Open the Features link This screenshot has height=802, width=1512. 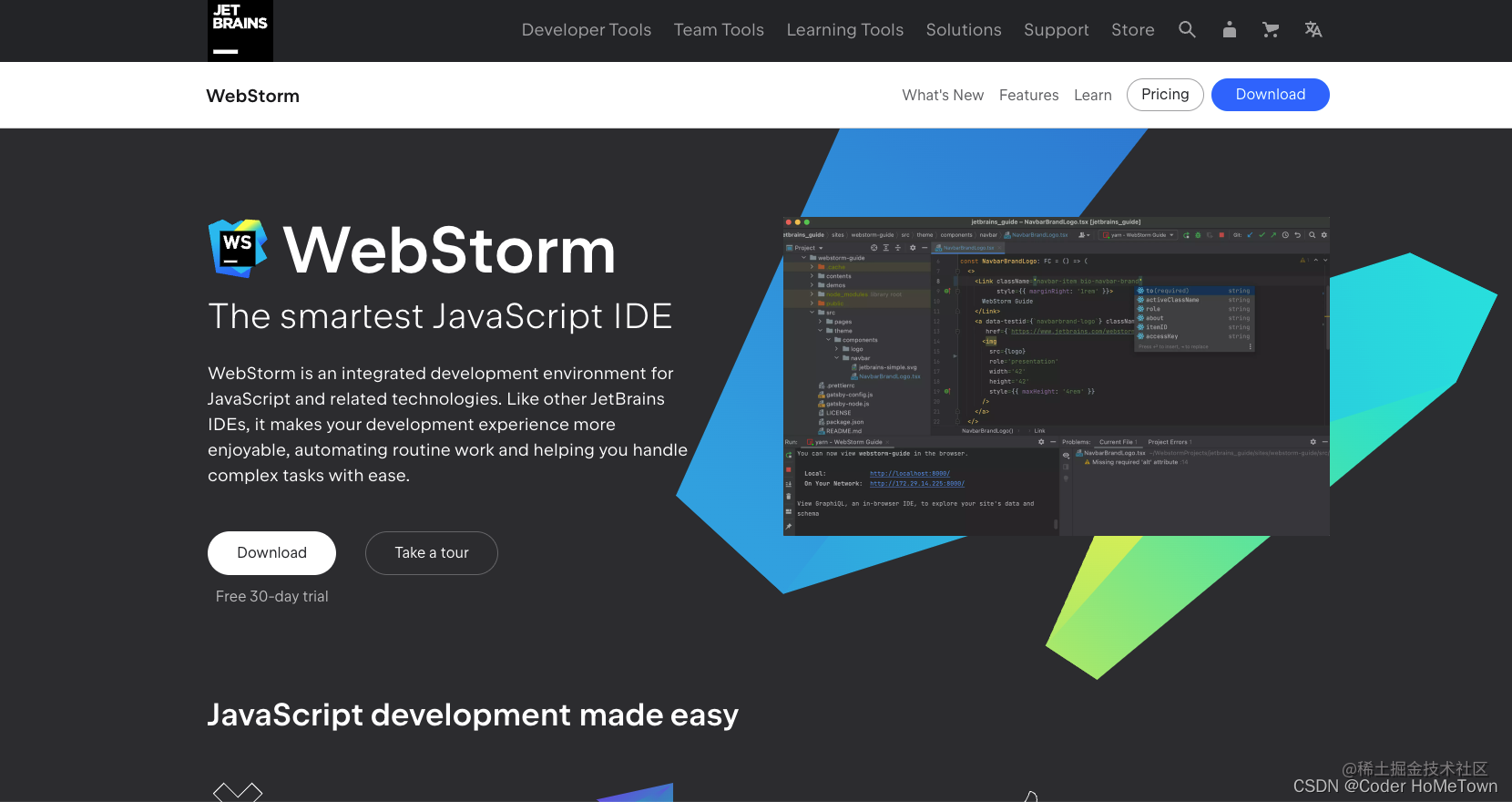click(1029, 95)
